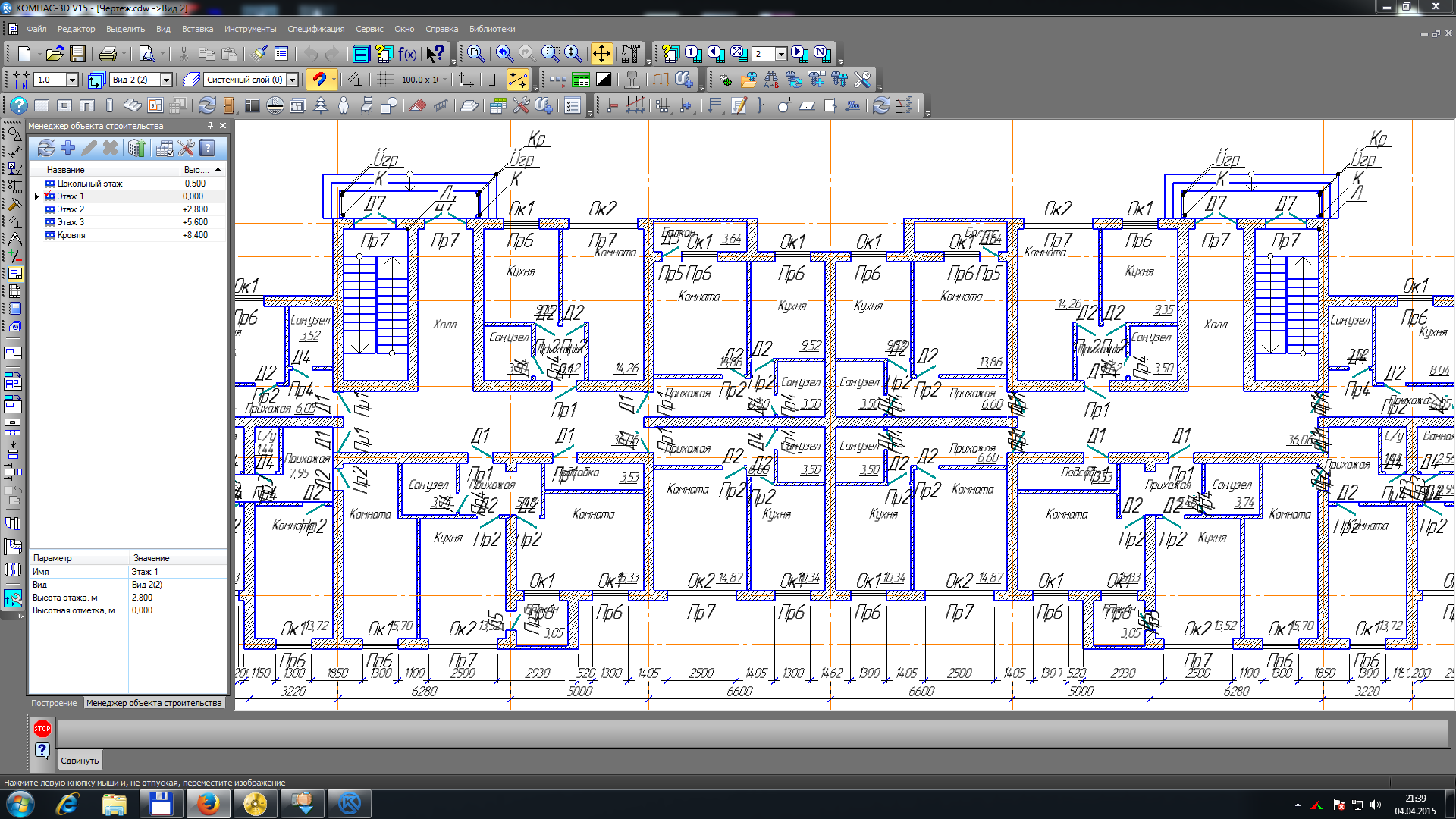1456x819 pixels.
Task: Open the Вид 2 (2) view dropdown
Action: 166,80
